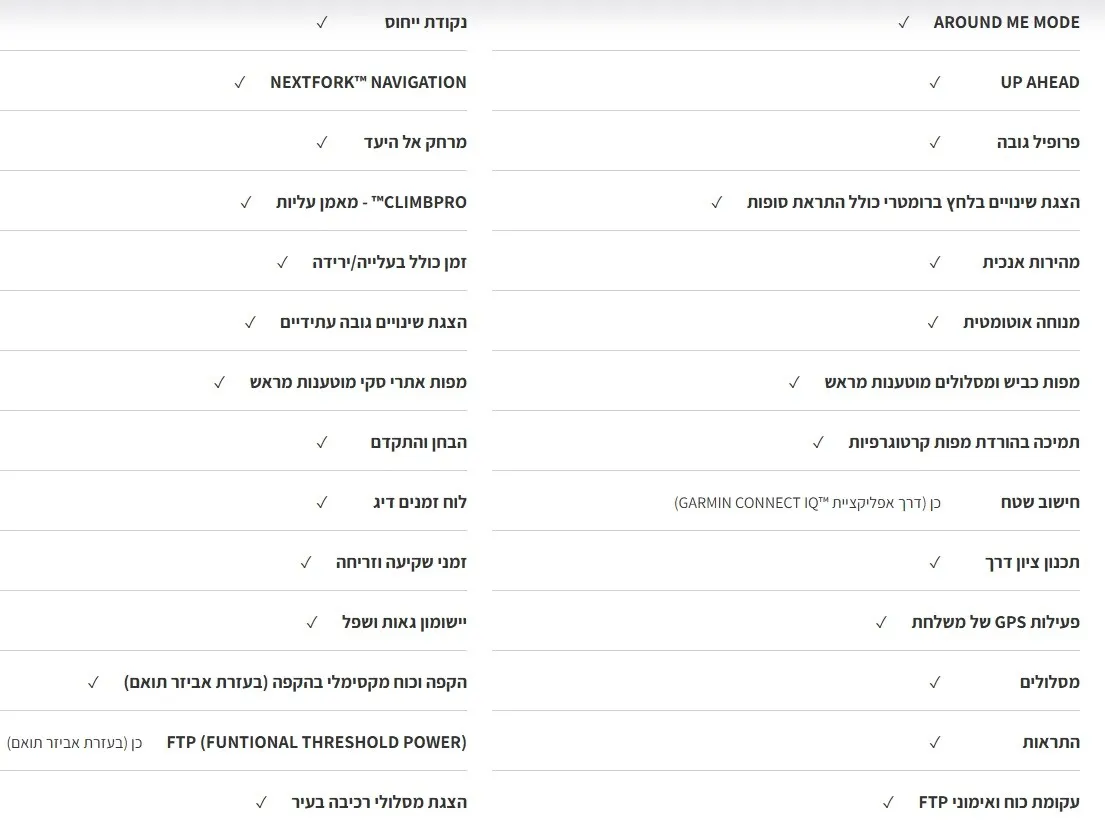Click the NEXTFORK NAVIGATION checkmark

(x=240, y=82)
